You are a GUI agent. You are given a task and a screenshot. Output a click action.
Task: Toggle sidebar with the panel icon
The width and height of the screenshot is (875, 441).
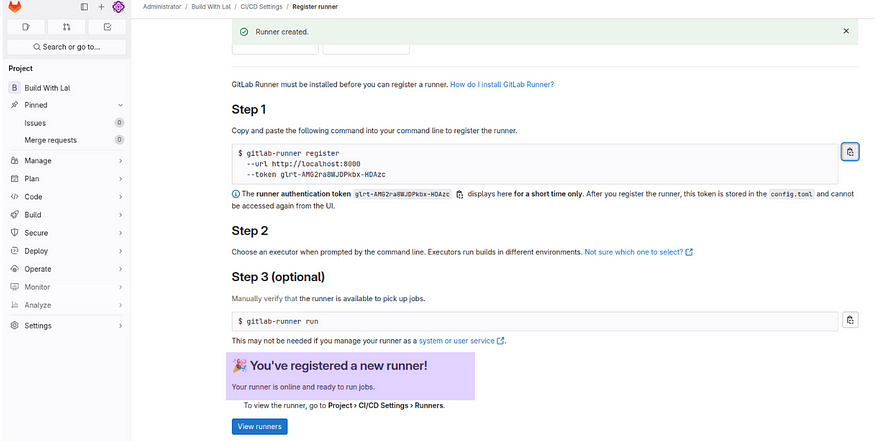(x=84, y=7)
